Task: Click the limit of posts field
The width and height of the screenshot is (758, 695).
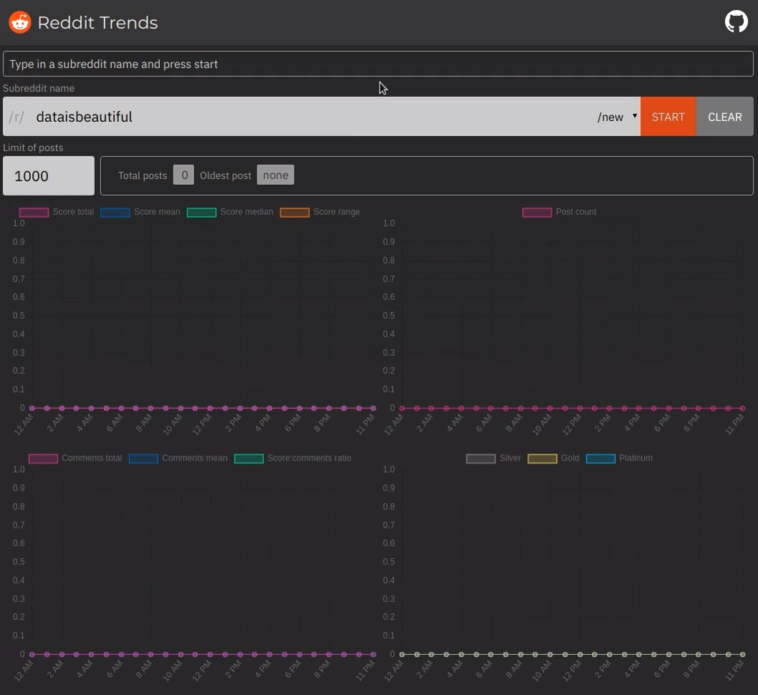Action: tap(49, 176)
